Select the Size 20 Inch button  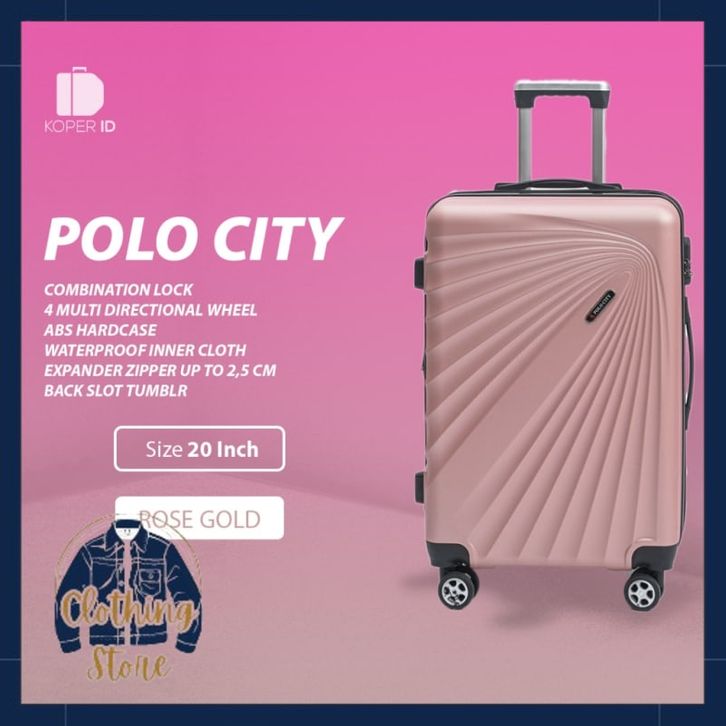click(x=200, y=449)
